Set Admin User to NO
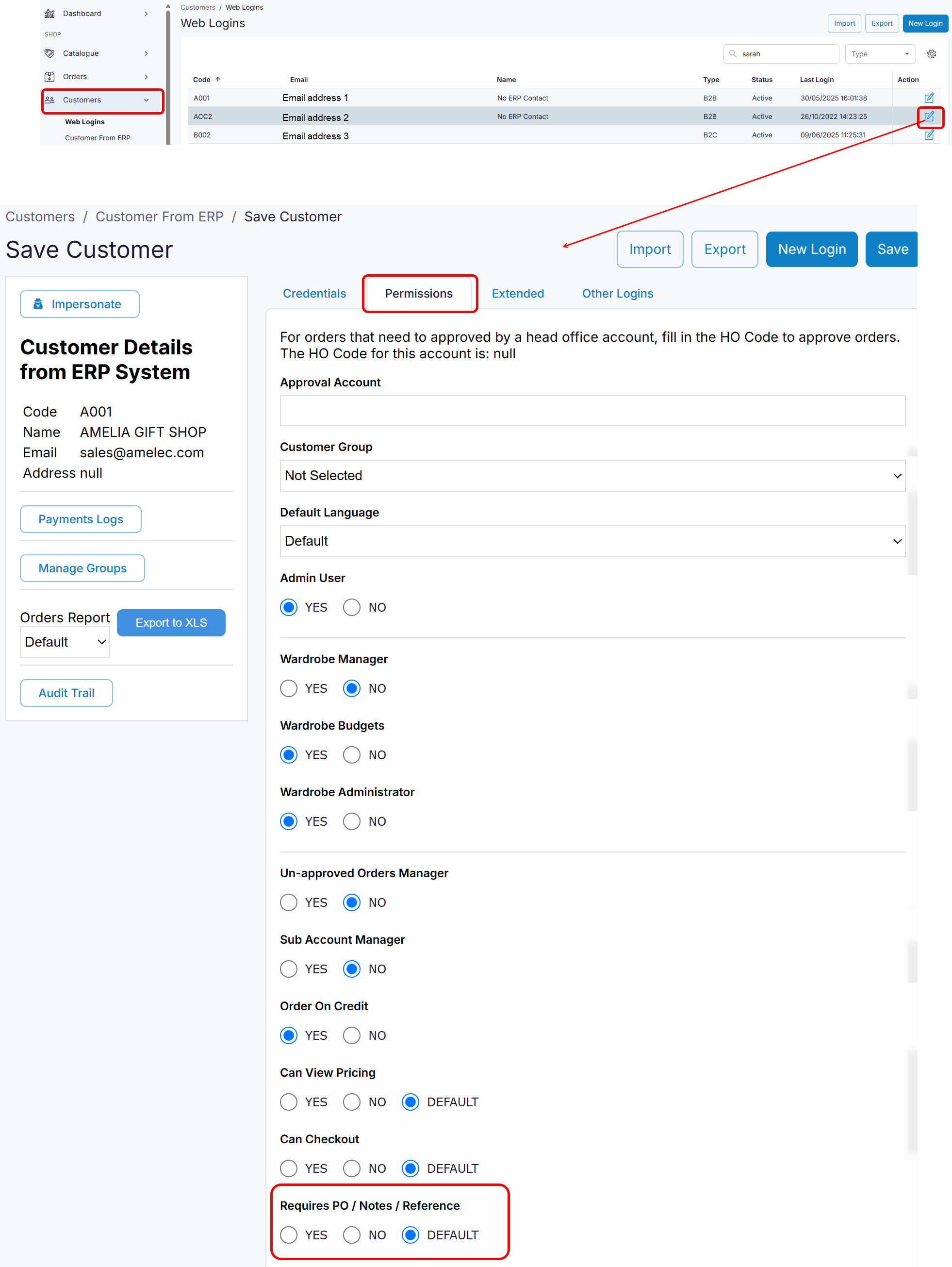This screenshot has height=1267, width=952. pyautogui.click(x=351, y=607)
